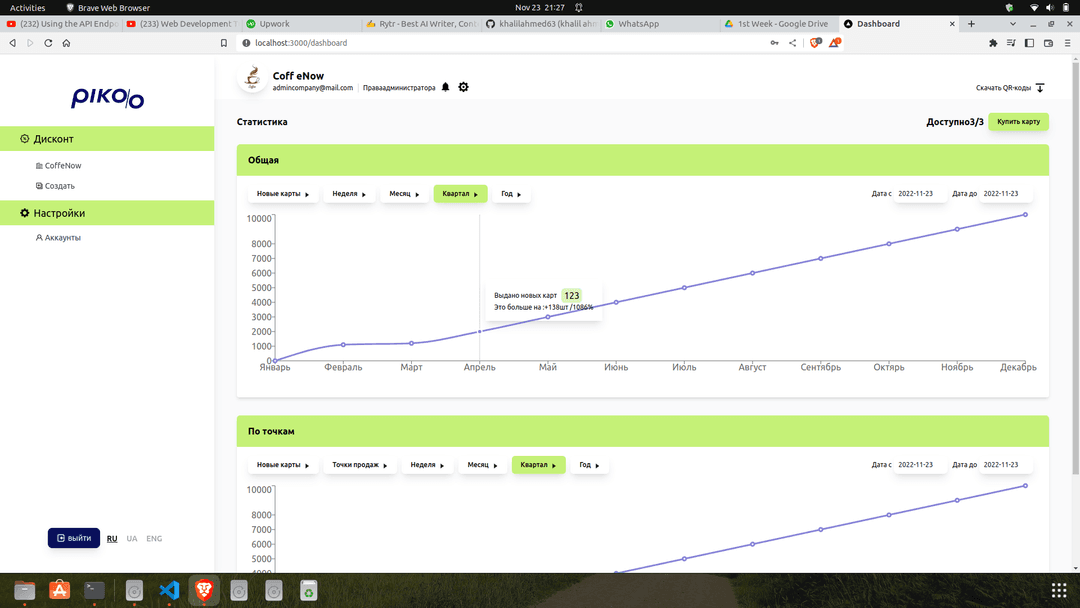Select Неделя filter in По точкам
1080x608 pixels.
click(427, 465)
